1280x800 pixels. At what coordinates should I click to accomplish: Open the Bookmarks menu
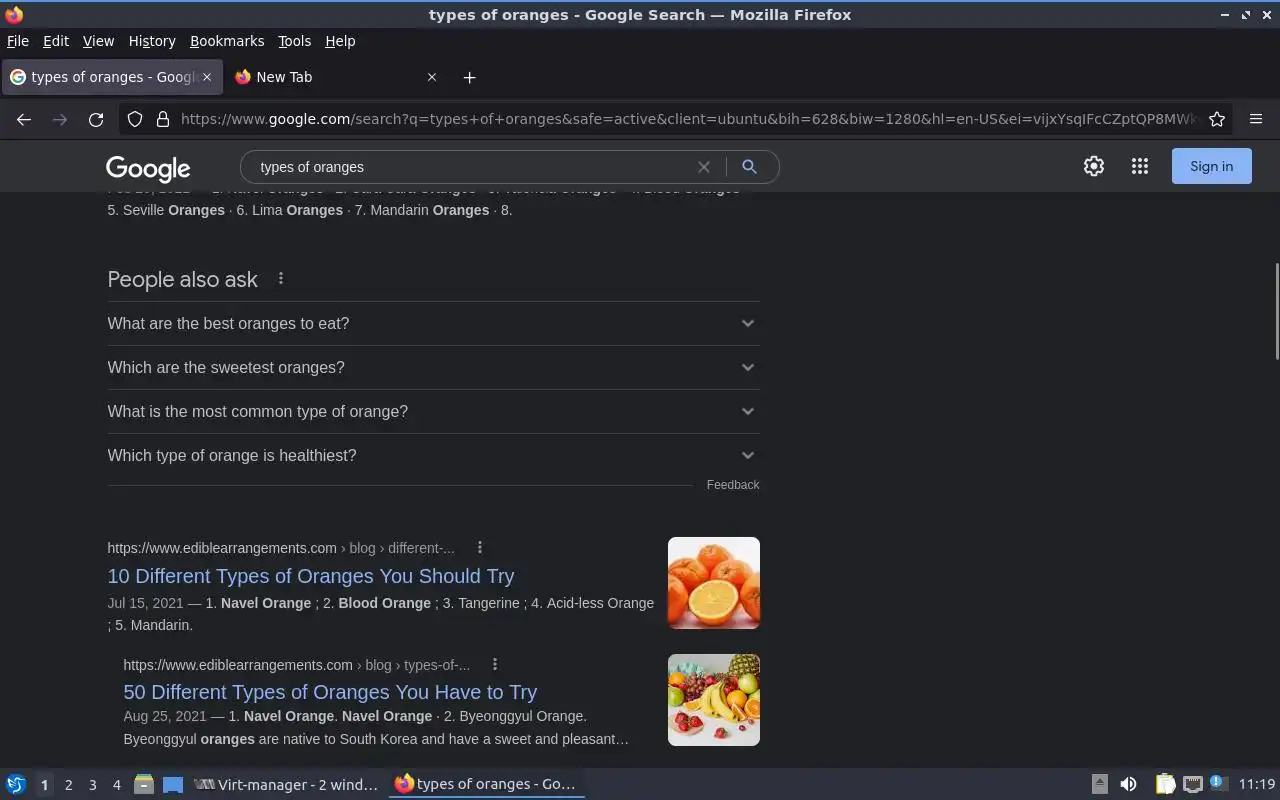coord(227,41)
